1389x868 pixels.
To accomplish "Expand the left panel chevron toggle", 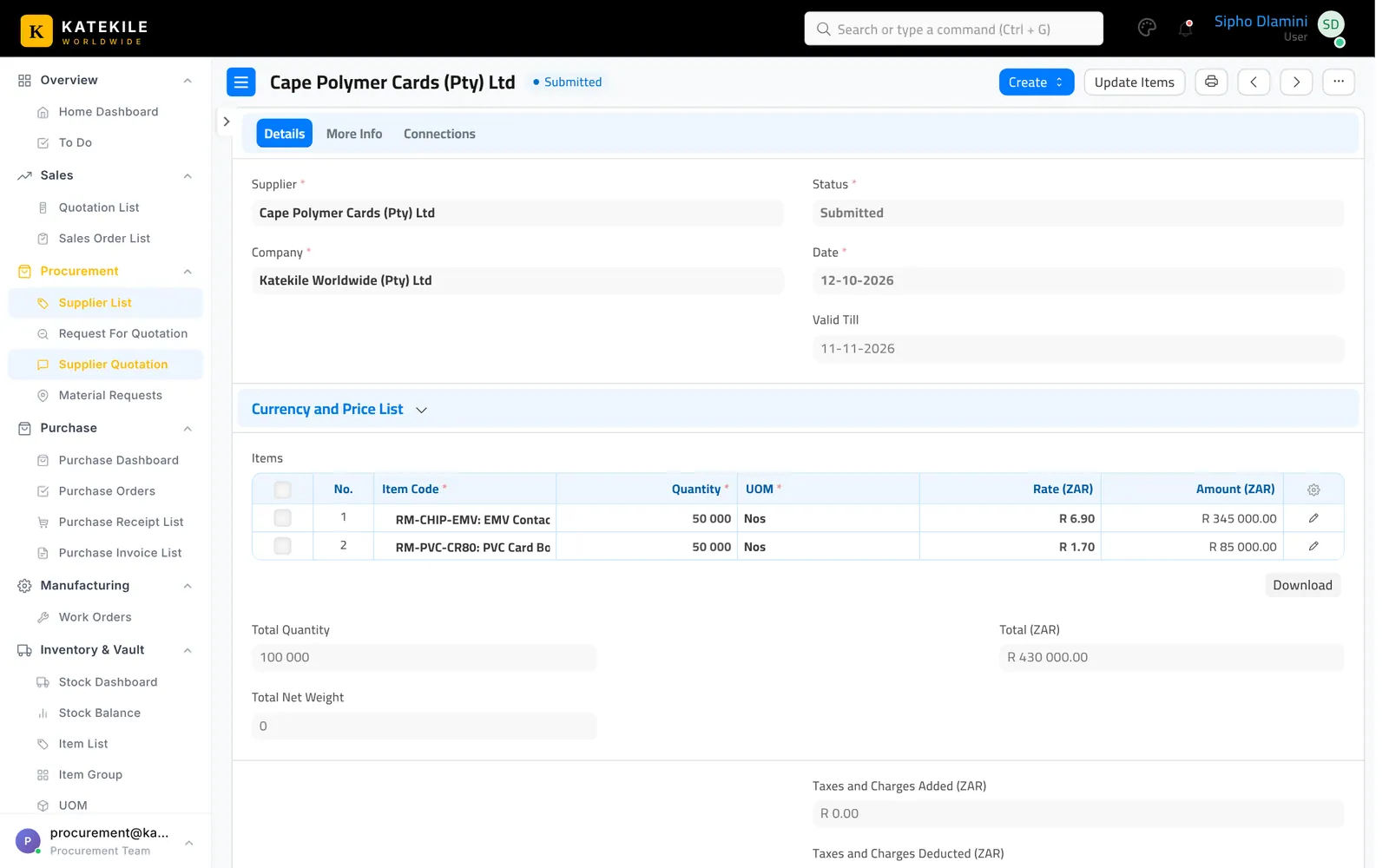I will point(226,122).
